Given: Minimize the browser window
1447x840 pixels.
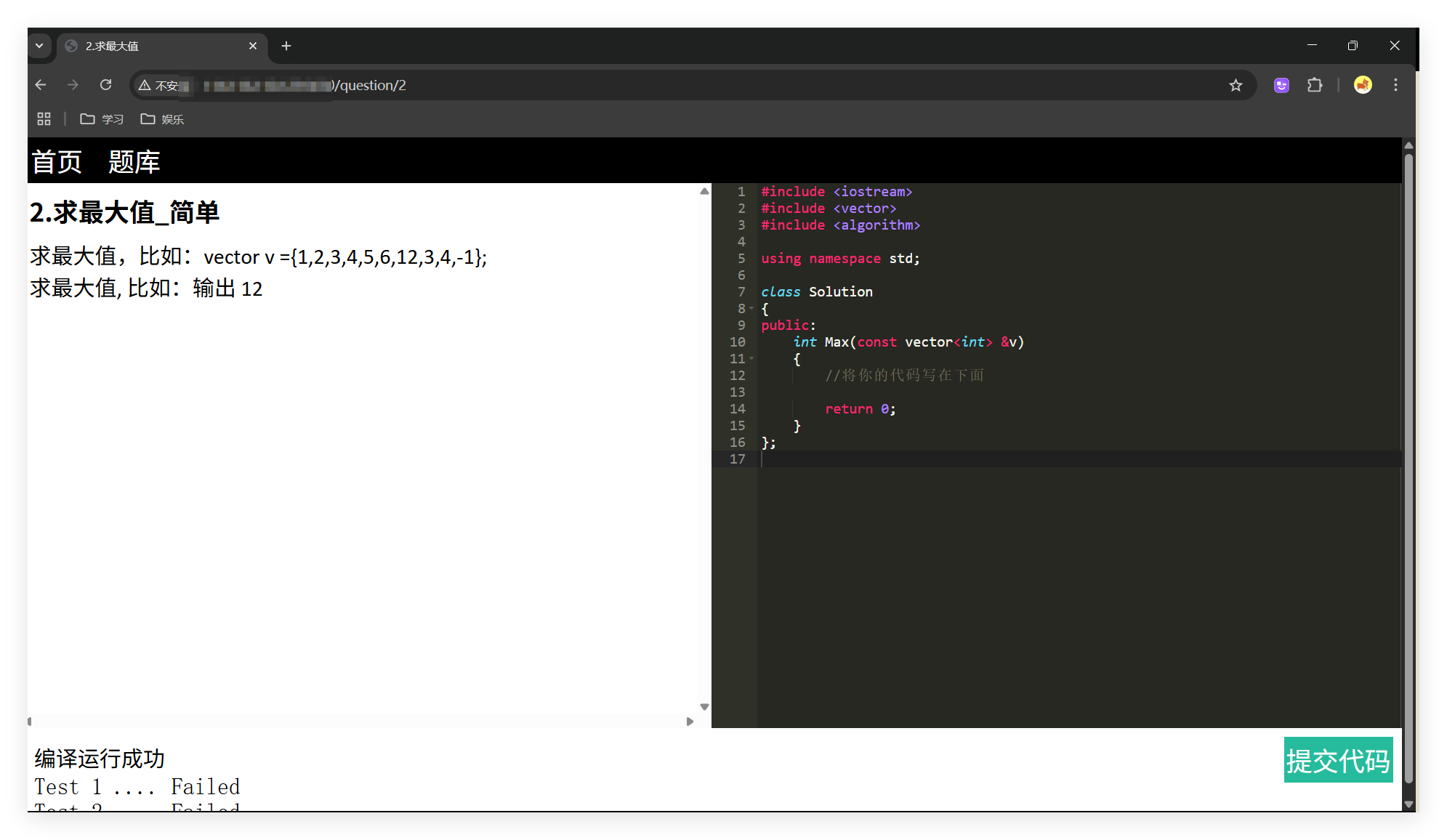Looking at the screenshot, I should point(1312,45).
